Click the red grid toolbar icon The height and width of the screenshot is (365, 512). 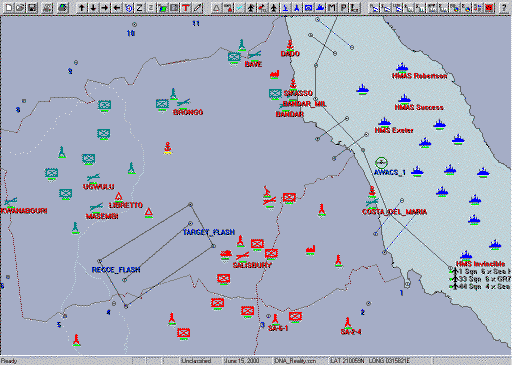(x=489, y=7)
